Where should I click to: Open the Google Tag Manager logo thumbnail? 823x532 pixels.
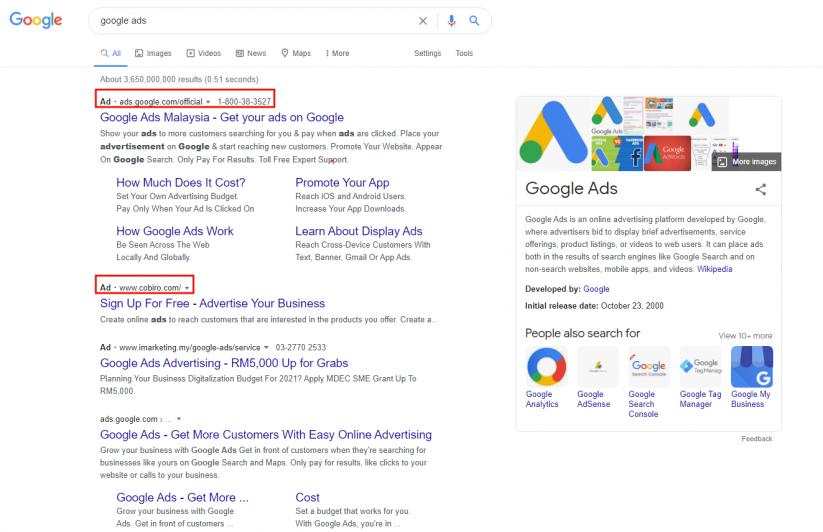coord(701,367)
